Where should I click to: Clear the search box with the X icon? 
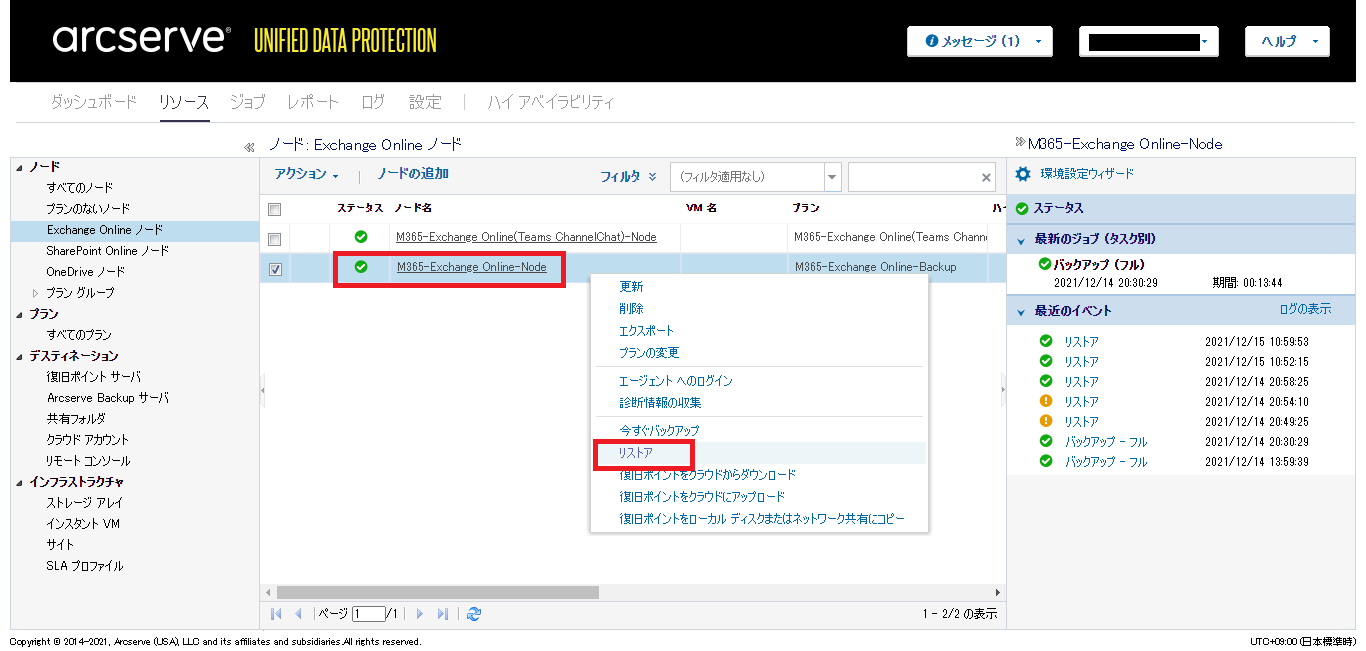pyautogui.click(x=986, y=177)
